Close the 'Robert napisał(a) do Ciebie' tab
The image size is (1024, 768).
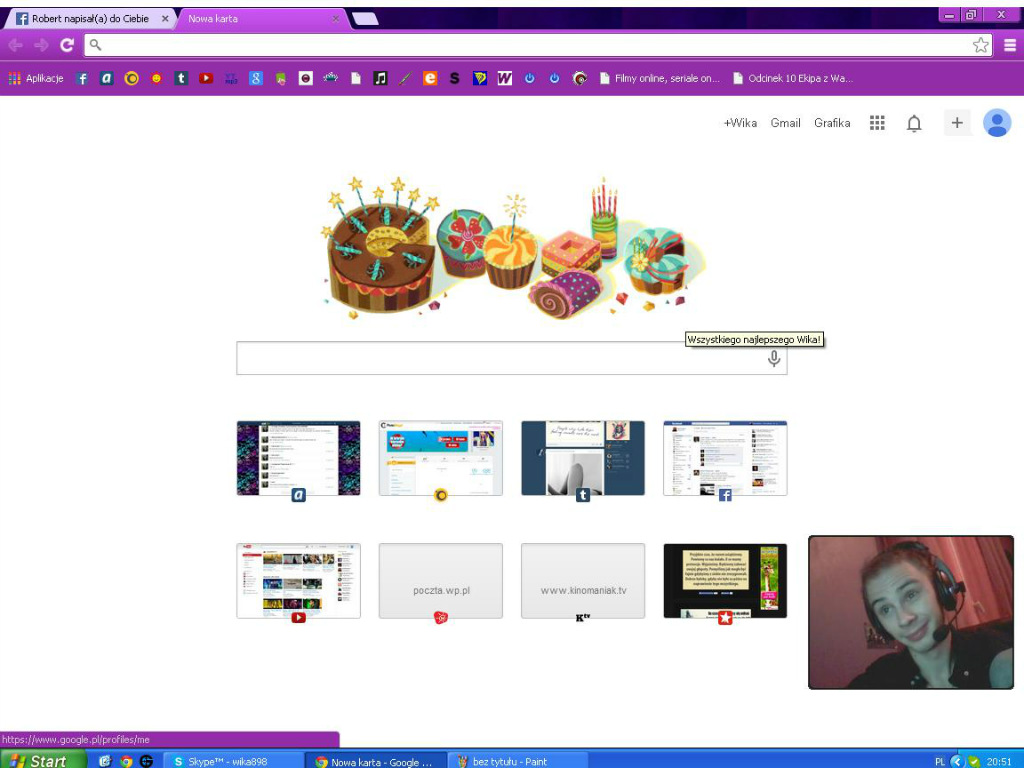(x=165, y=19)
